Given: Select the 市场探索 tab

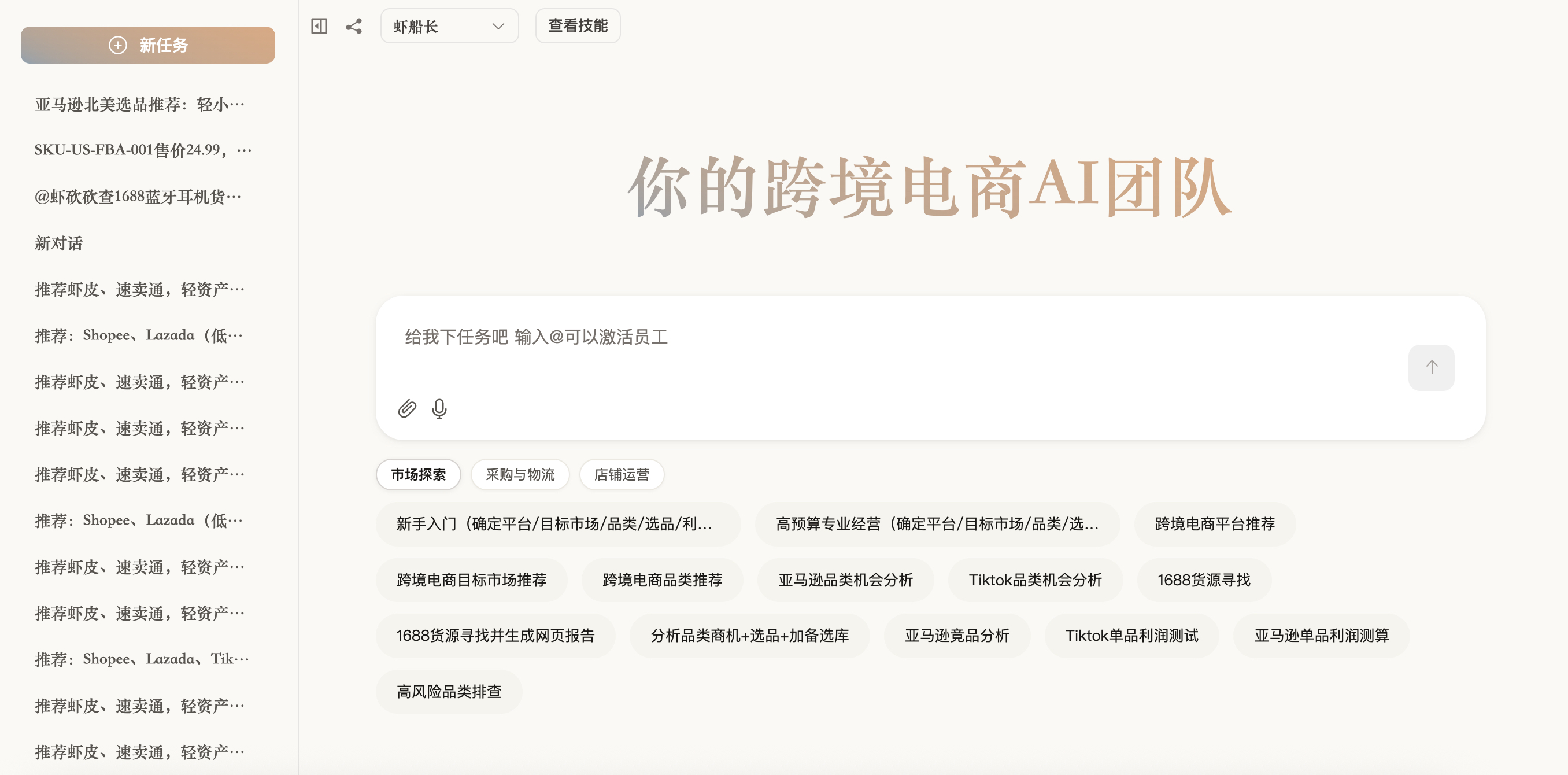Looking at the screenshot, I should click(x=418, y=475).
